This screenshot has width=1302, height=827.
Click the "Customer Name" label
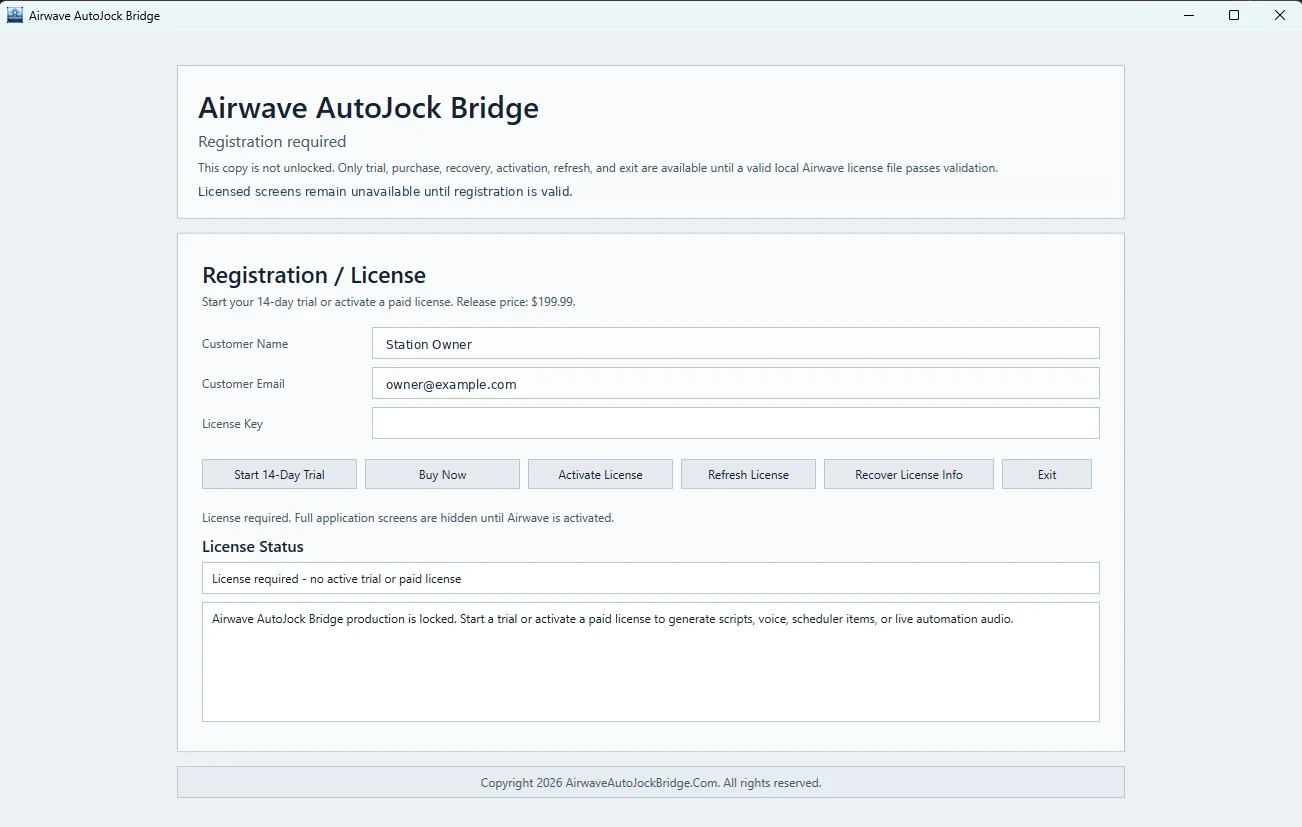[245, 344]
